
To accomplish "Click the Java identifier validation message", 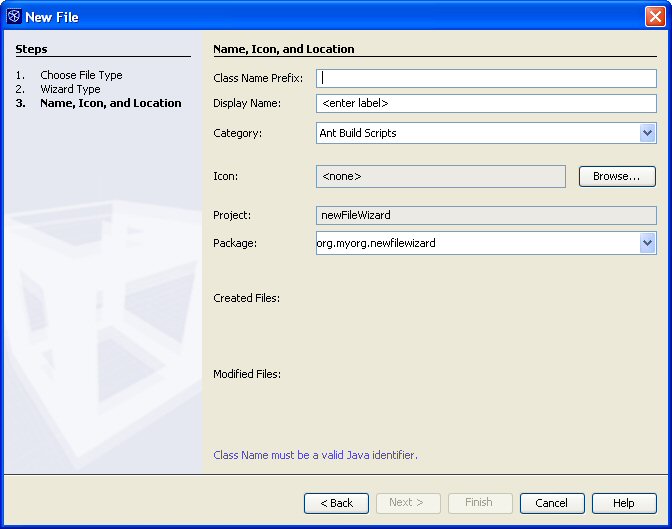I will tap(315, 455).
